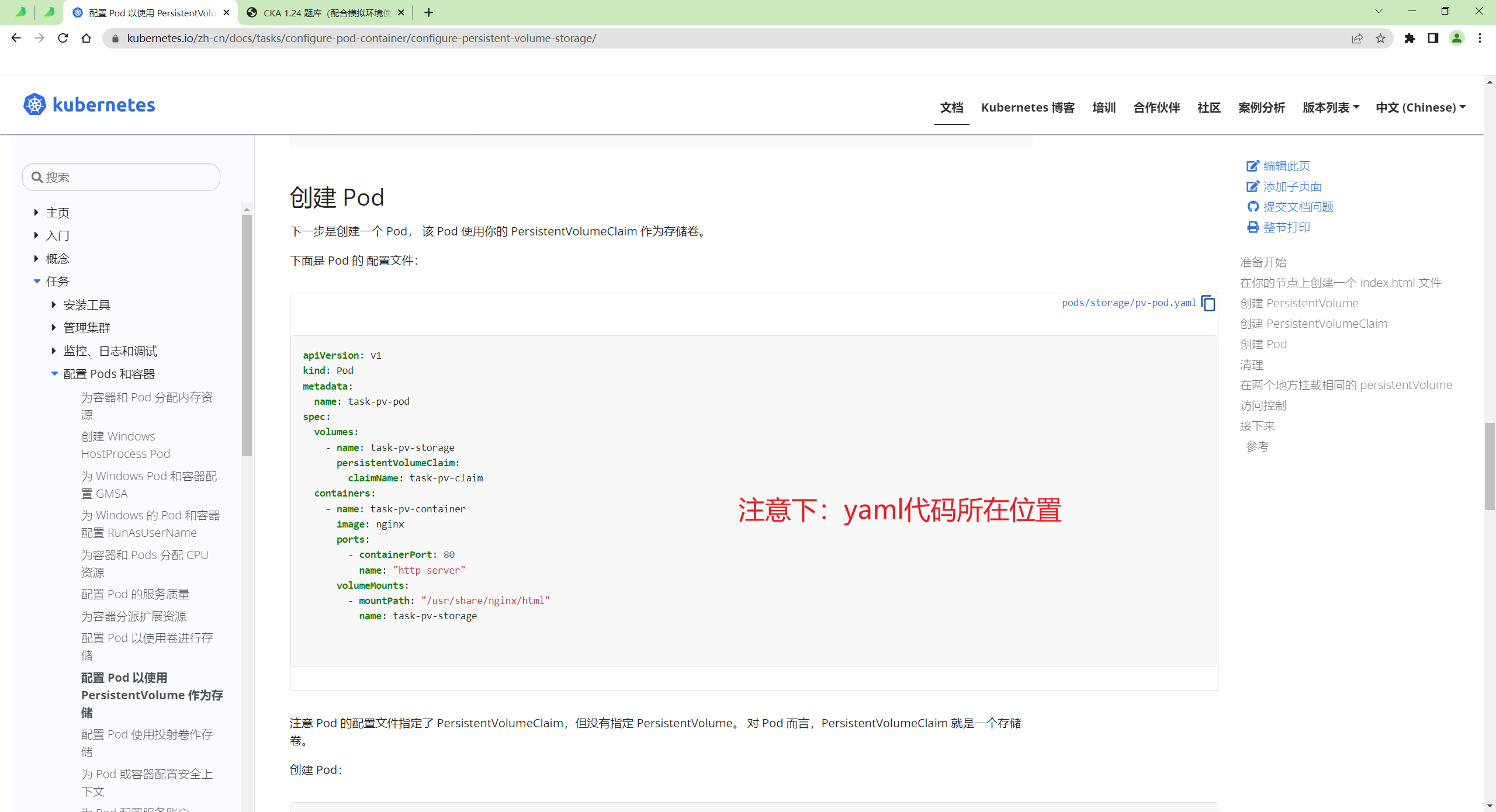Screen dimensions: 1496x812
Task: Expand the 管理集群 tree item
Action: point(54,328)
